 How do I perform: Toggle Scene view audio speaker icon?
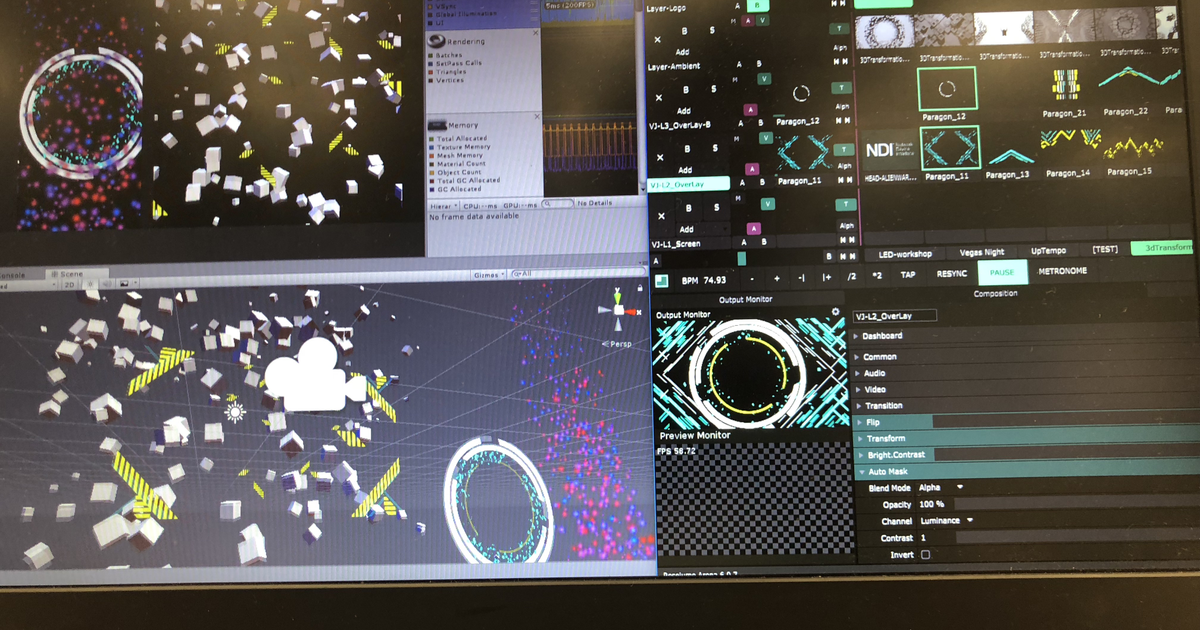107,284
